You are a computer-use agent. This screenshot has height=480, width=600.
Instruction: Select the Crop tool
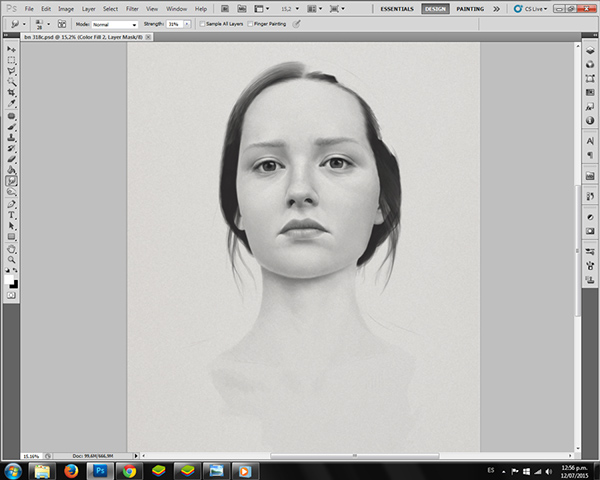pos(11,92)
